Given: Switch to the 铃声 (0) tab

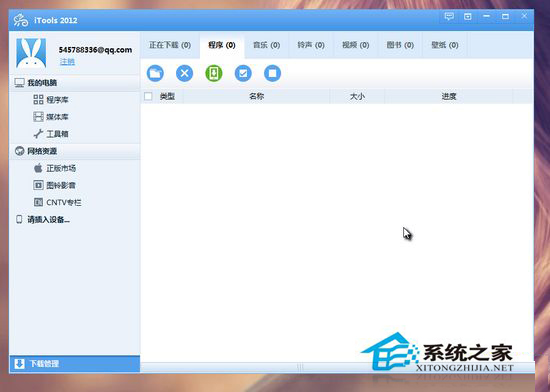Looking at the screenshot, I should pyautogui.click(x=311, y=45).
